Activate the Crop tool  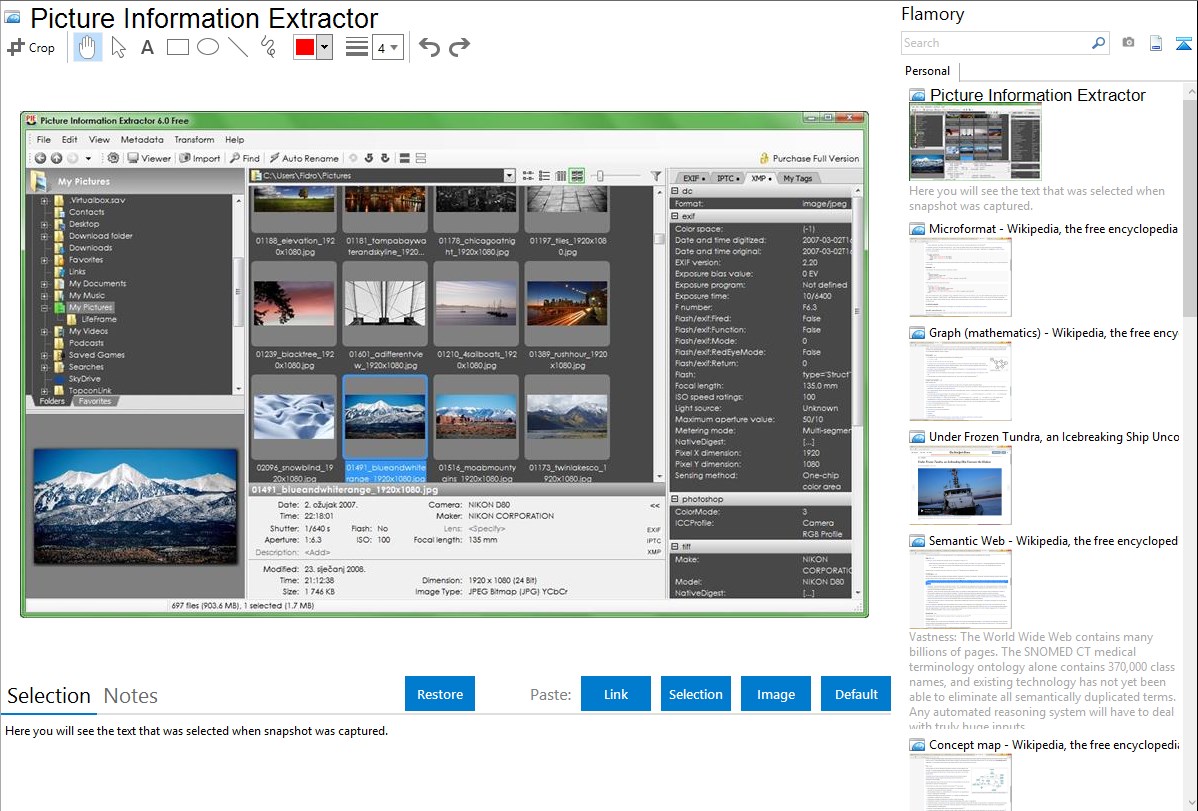(31, 47)
